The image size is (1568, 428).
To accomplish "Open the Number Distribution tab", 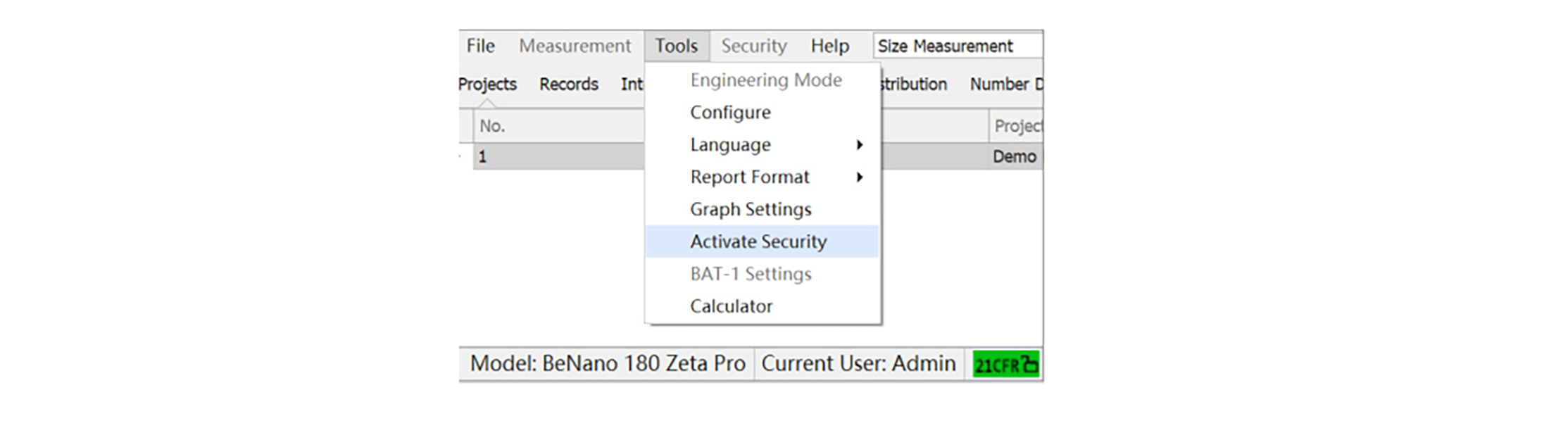I will click(x=1005, y=84).
